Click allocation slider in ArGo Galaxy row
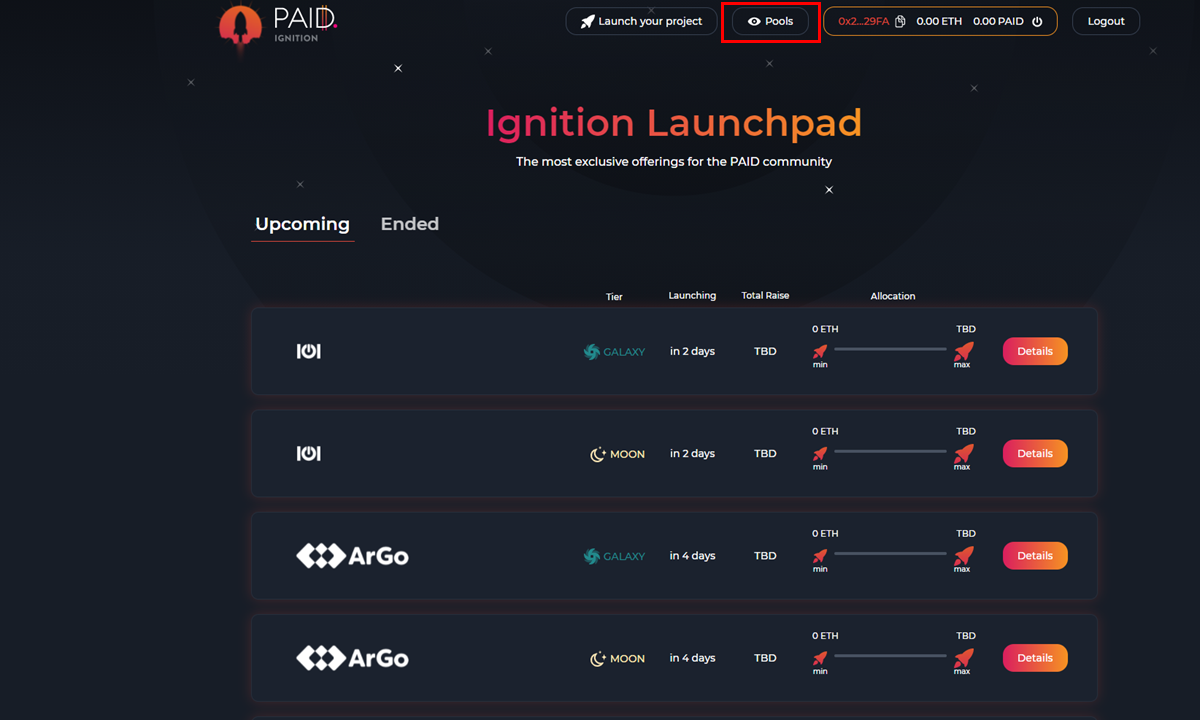 (x=890, y=553)
